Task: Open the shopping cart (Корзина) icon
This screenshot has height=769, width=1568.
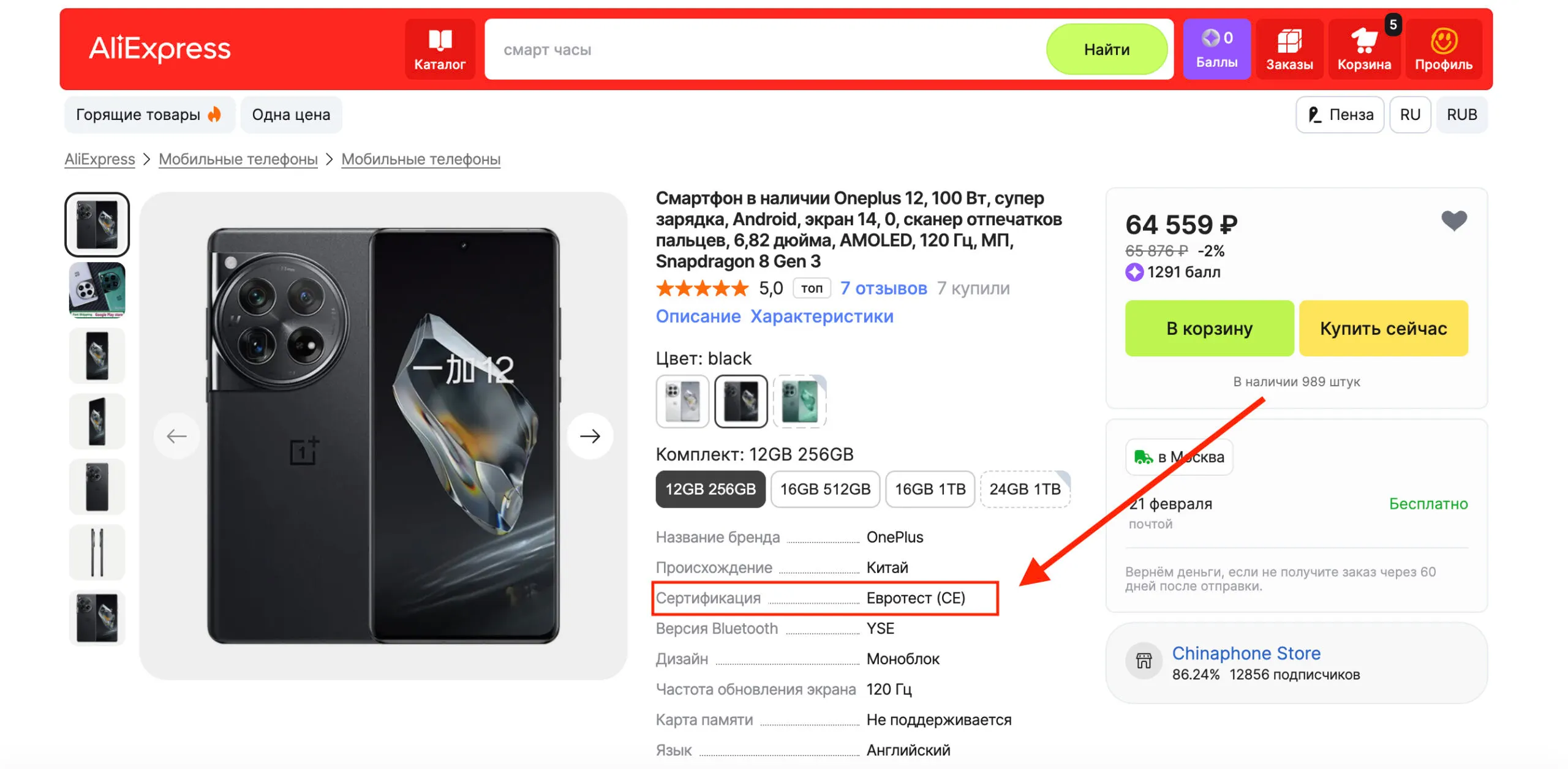Action: point(1364,41)
